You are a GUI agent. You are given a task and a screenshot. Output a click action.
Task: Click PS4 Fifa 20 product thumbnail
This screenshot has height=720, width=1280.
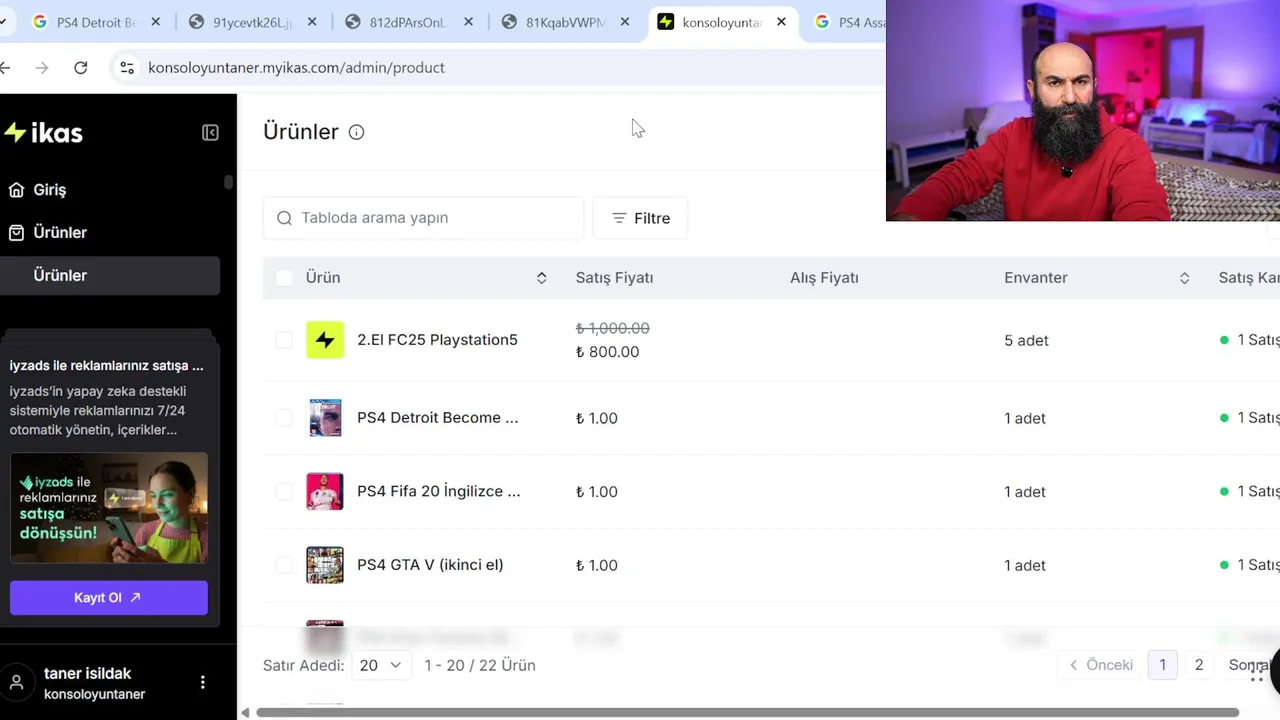[325, 491]
